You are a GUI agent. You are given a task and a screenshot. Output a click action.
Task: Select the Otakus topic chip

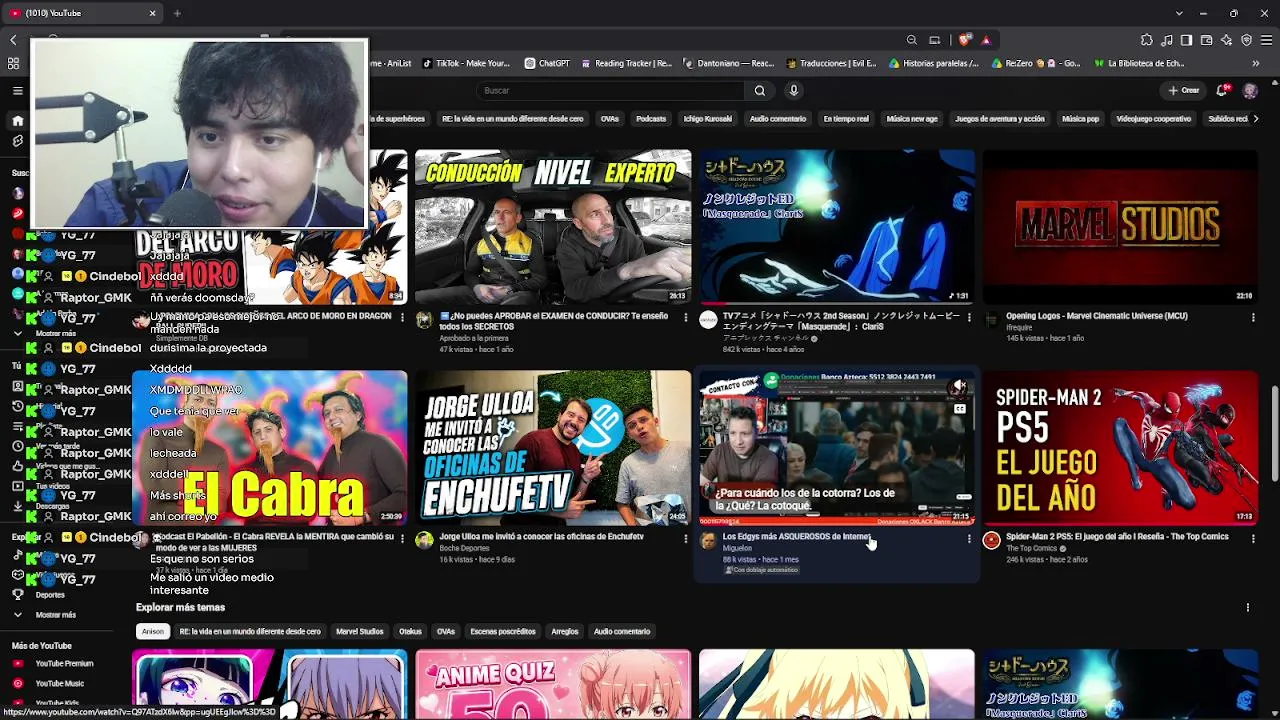tap(410, 632)
